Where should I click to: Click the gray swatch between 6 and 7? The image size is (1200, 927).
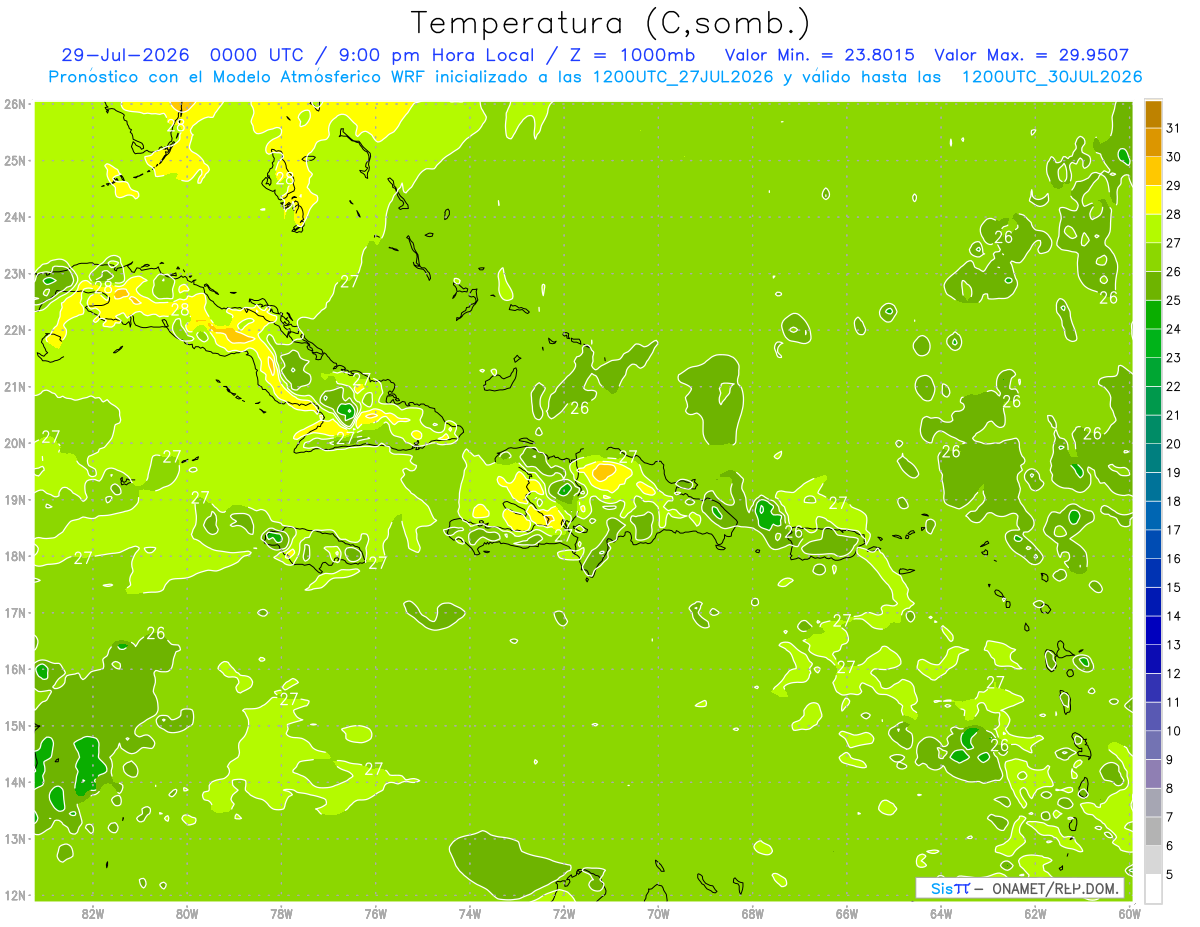click(1153, 831)
